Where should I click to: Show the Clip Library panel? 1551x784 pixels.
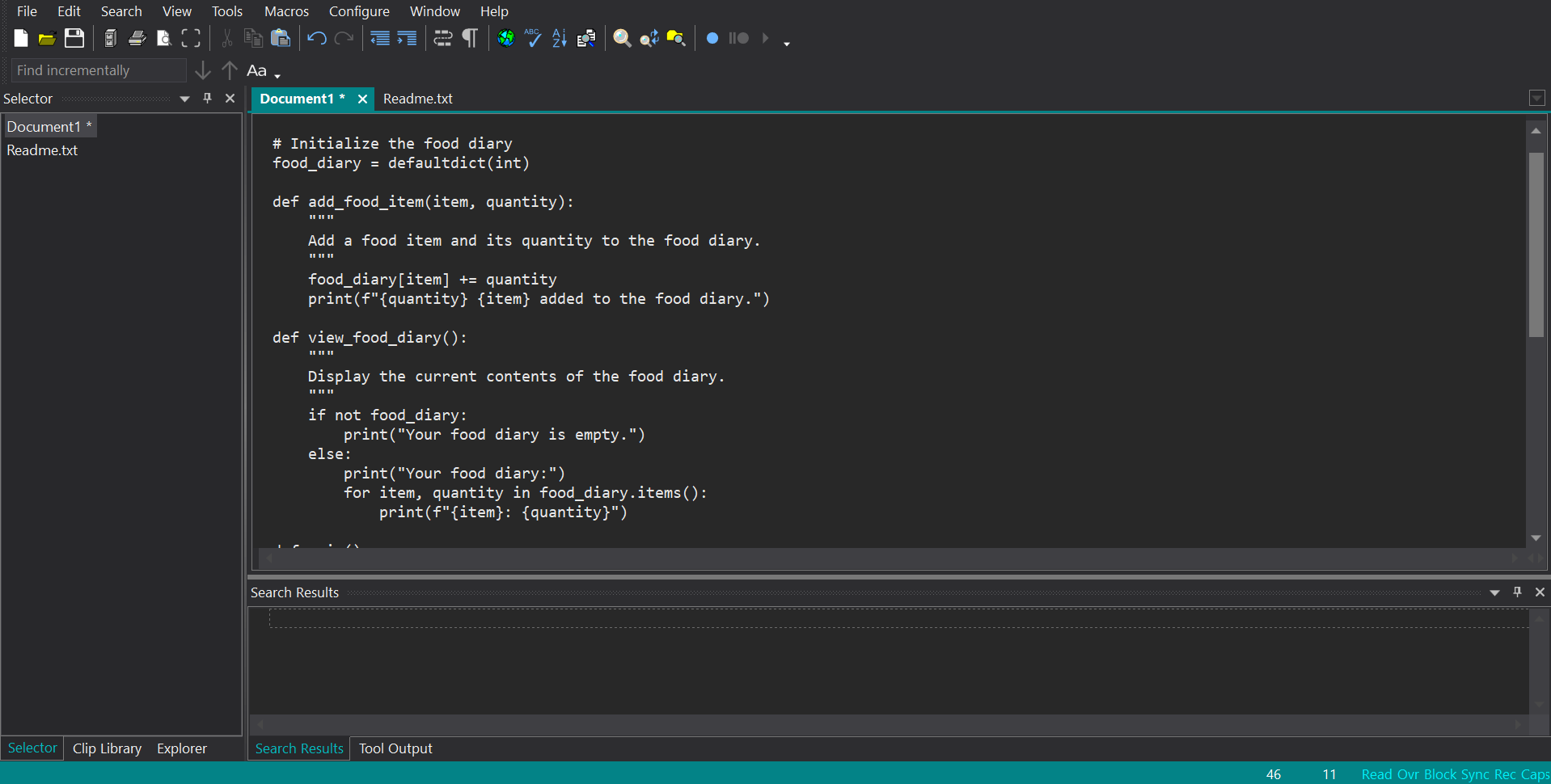tap(106, 748)
